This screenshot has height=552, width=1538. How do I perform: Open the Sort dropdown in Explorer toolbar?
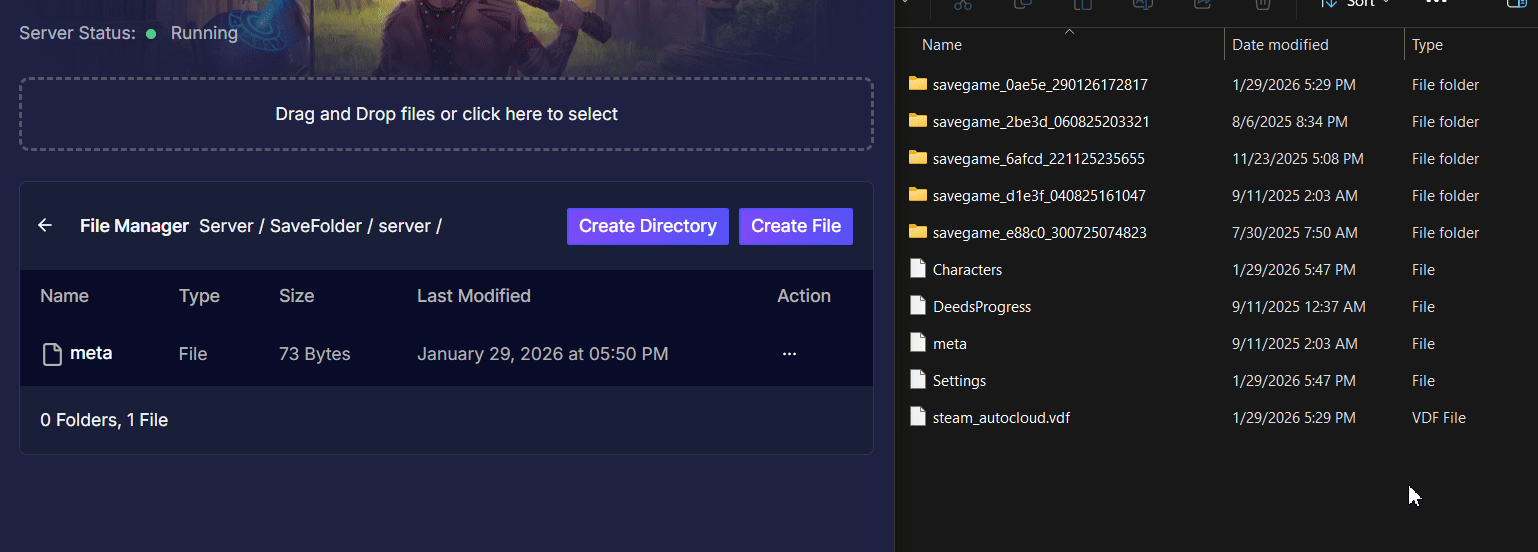tap(1356, 4)
